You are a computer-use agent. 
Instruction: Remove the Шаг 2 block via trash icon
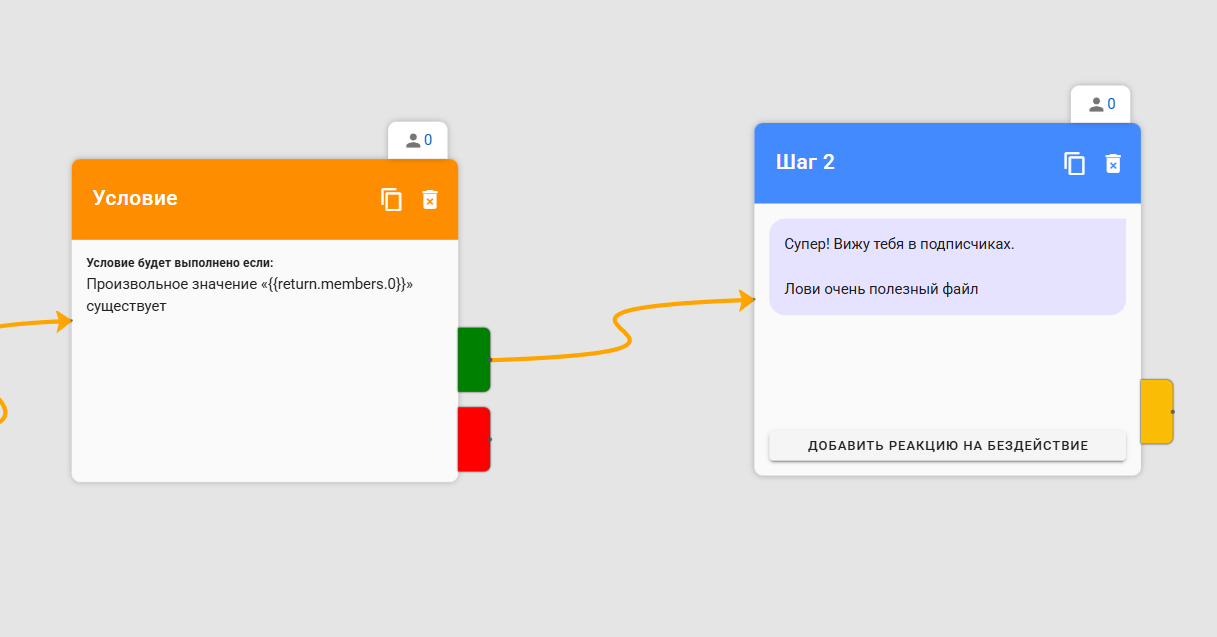pos(1113,163)
